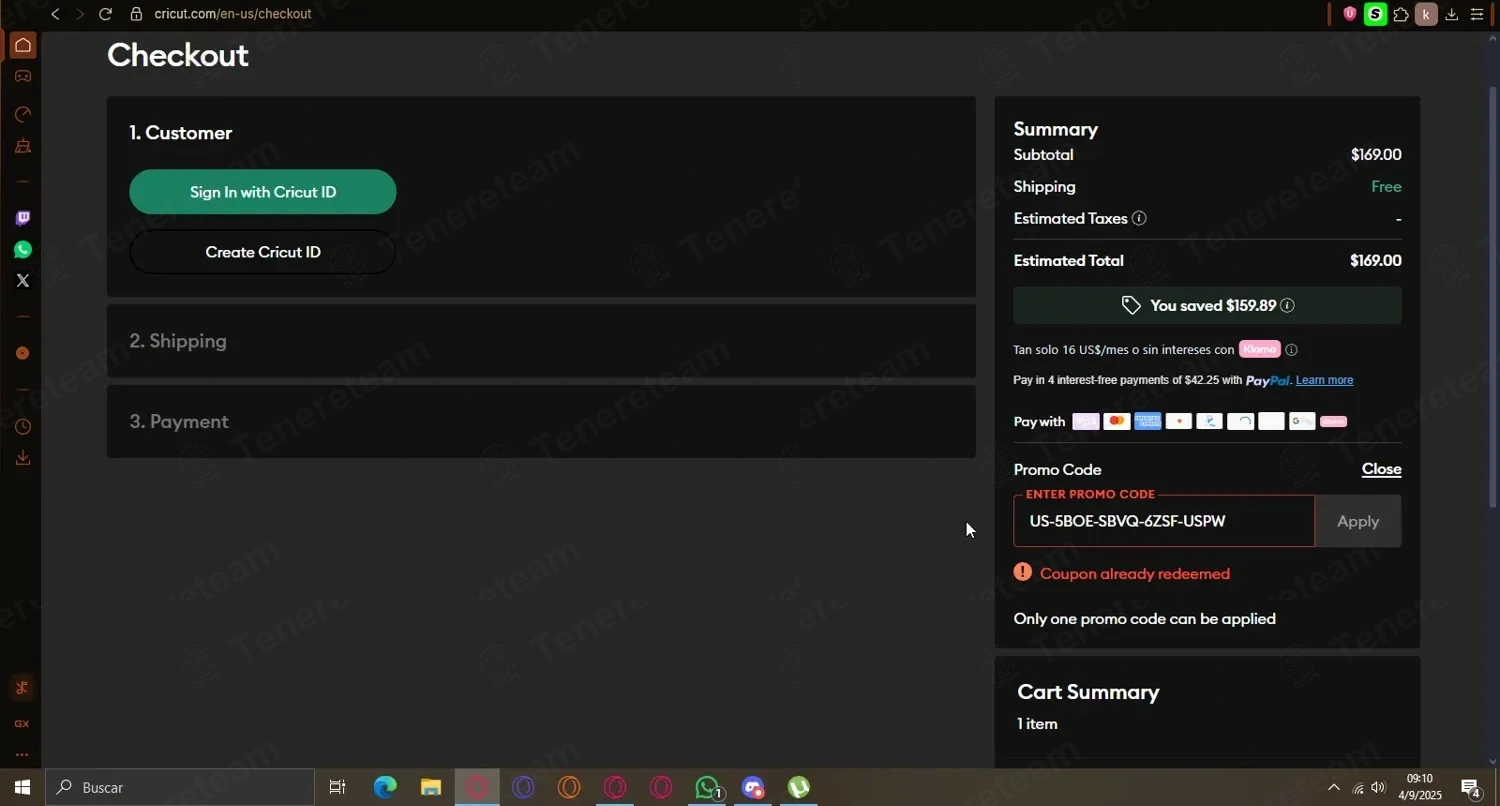Viewport: 1500px width, 806px height.
Task: Click into the Enter Promo Code field
Action: [x=1164, y=522]
